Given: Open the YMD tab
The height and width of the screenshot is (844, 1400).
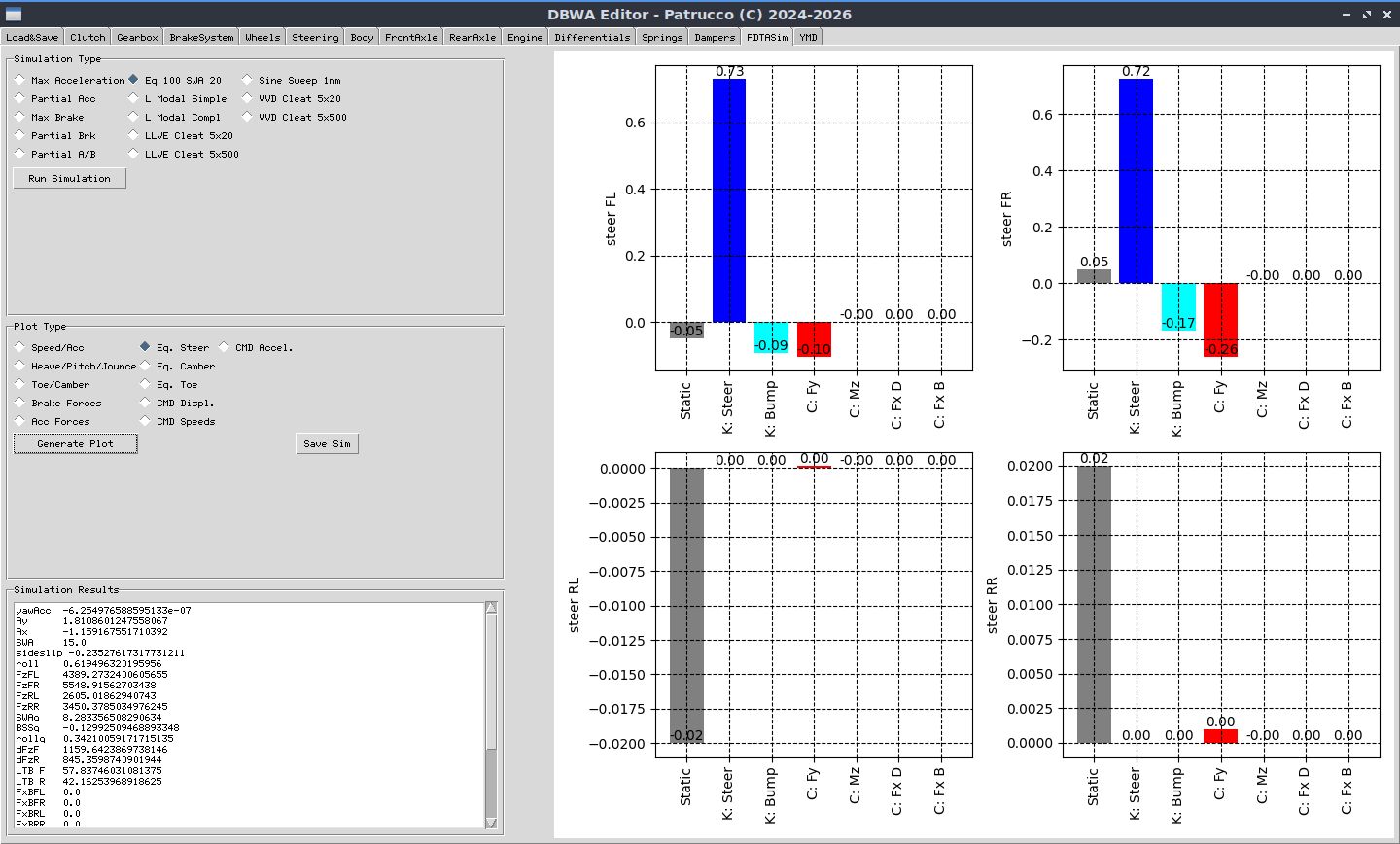Looking at the screenshot, I should point(808,37).
